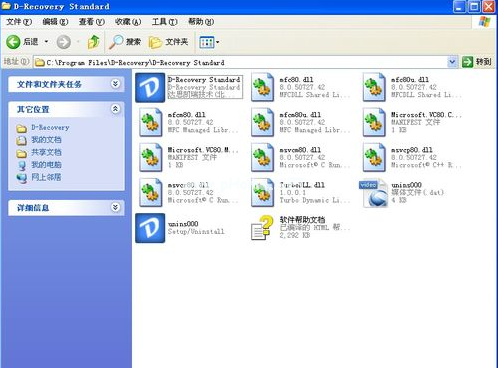The image size is (498, 386).
Task: Expand the 详细信息 panel
Action: [x=115, y=207]
